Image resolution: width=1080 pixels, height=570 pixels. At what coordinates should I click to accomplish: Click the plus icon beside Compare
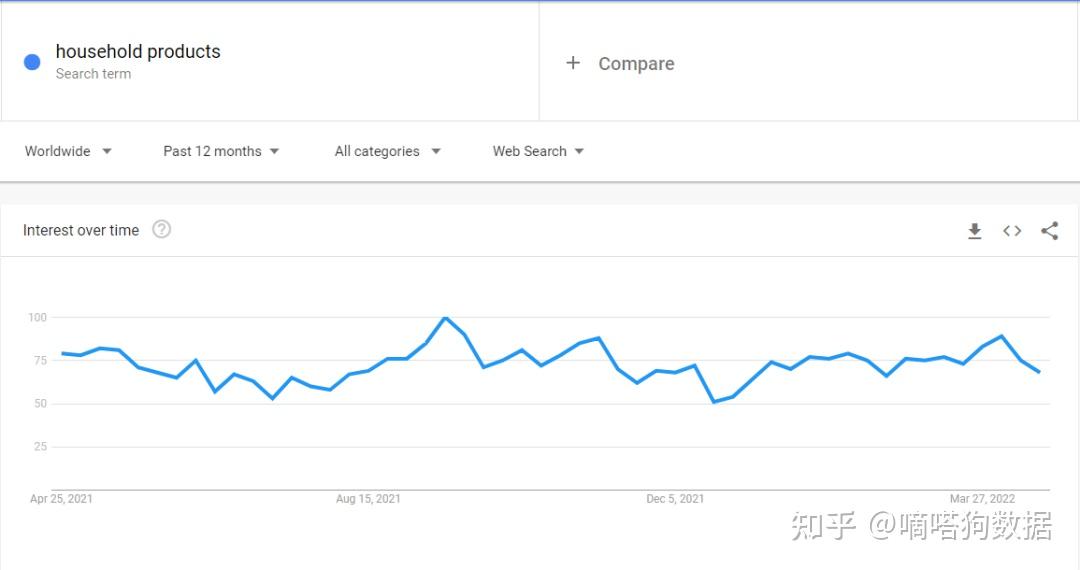click(573, 63)
